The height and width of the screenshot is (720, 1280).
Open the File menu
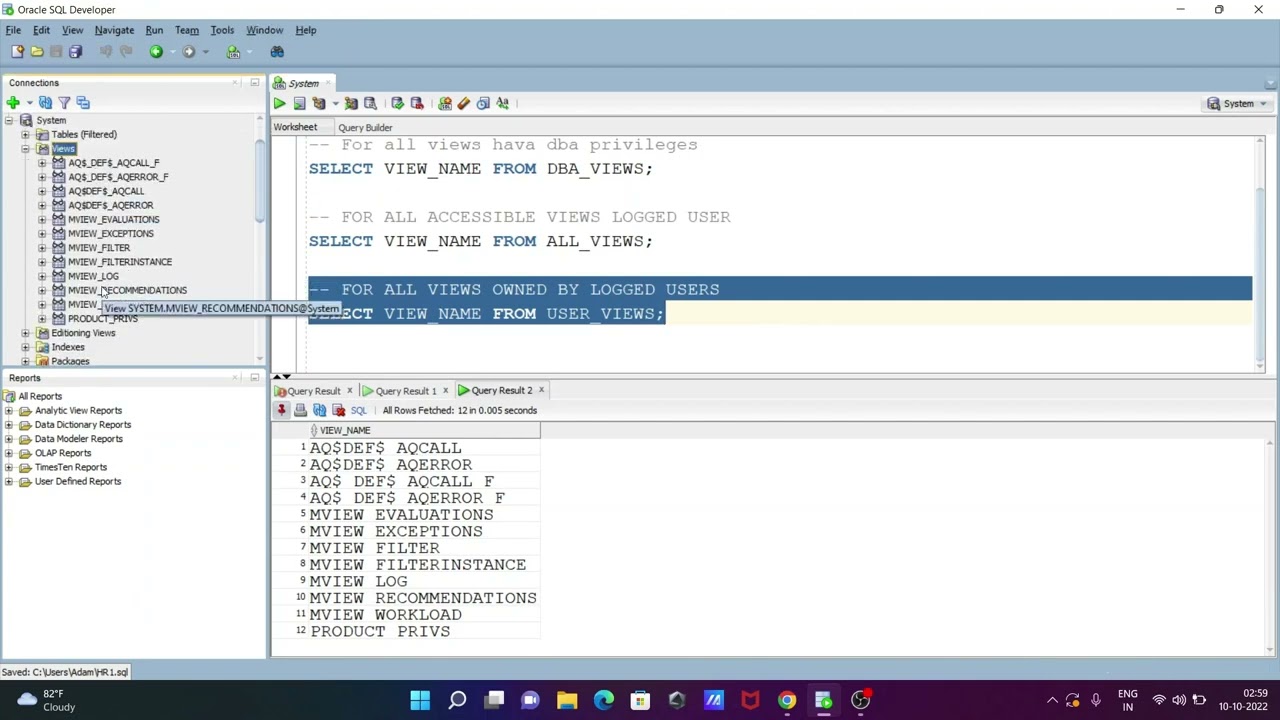pos(13,30)
